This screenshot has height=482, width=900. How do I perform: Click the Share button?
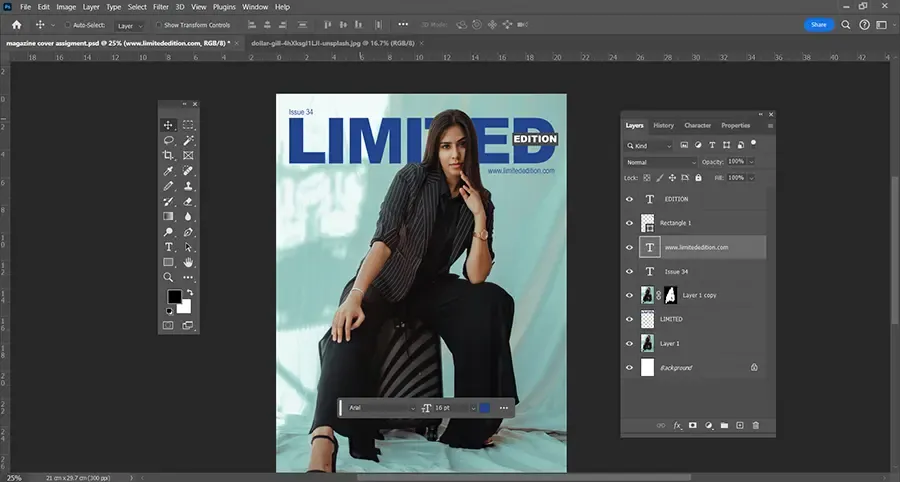tap(818, 25)
